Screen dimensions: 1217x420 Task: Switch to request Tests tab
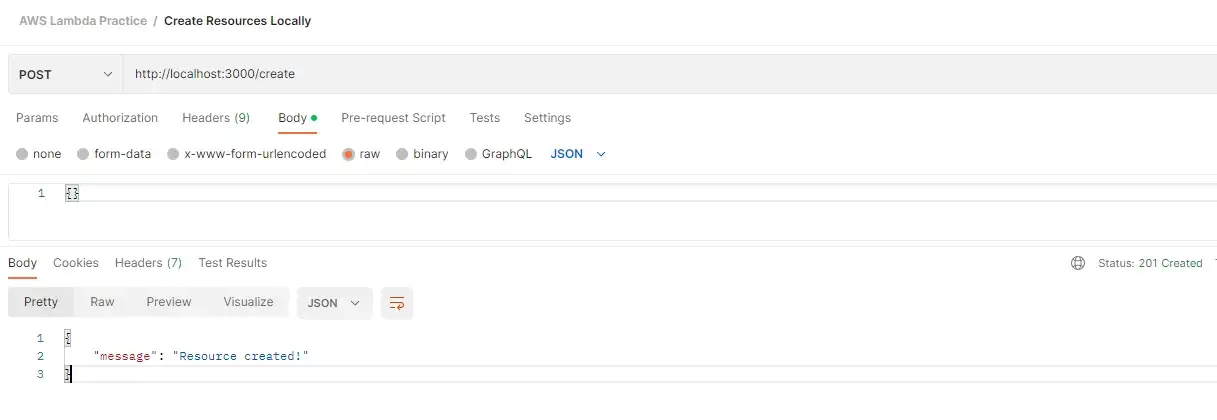pos(485,118)
